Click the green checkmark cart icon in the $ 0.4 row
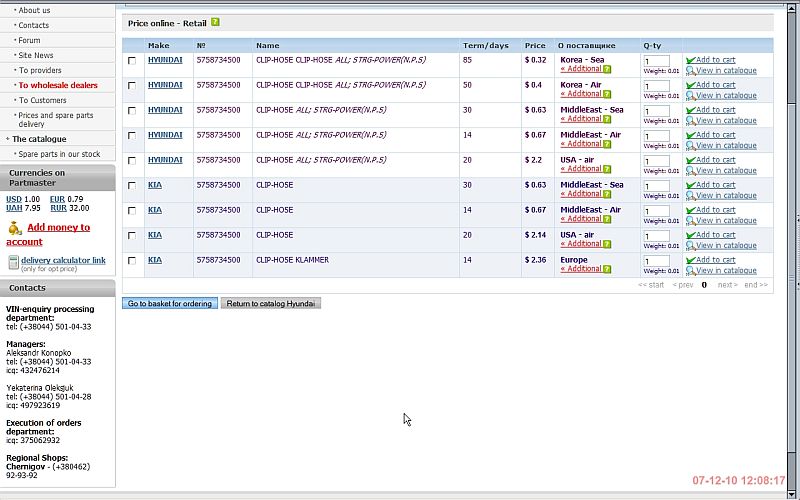This screenshot has width=800, height=500. tap(691, 85)
